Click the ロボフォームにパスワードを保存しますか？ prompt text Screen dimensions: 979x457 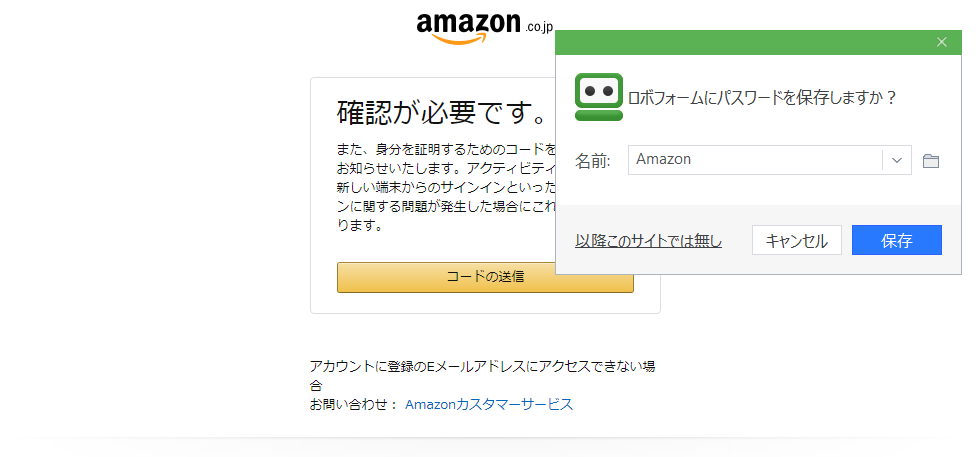pyautogui.click(x=761, y=98)
